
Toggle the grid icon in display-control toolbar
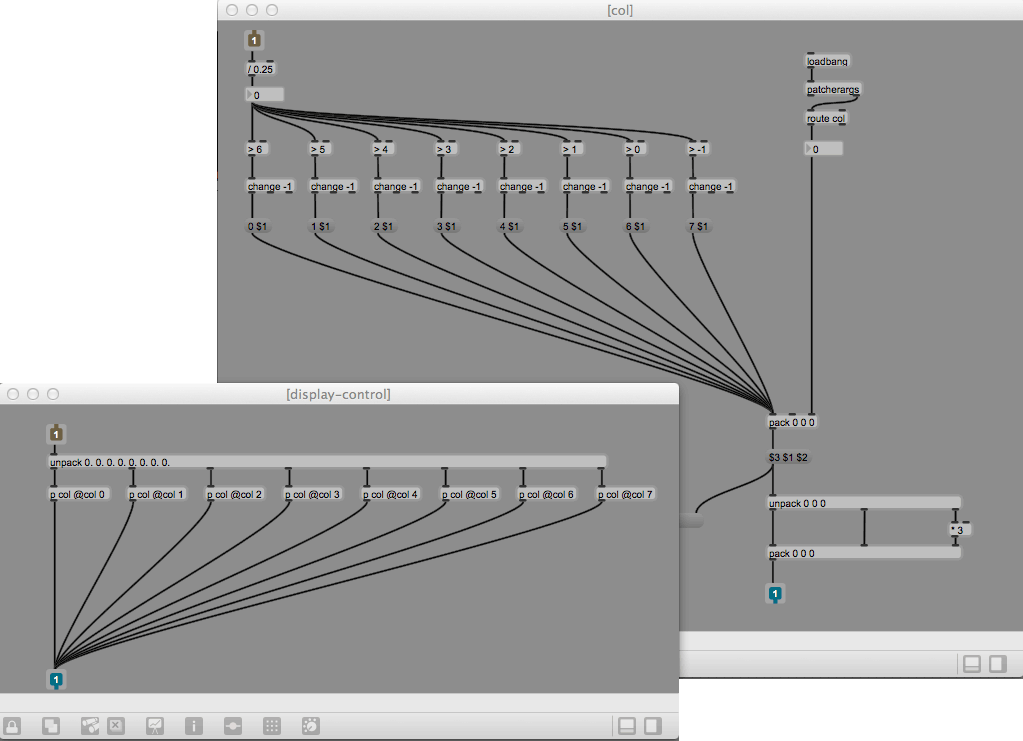272,726
